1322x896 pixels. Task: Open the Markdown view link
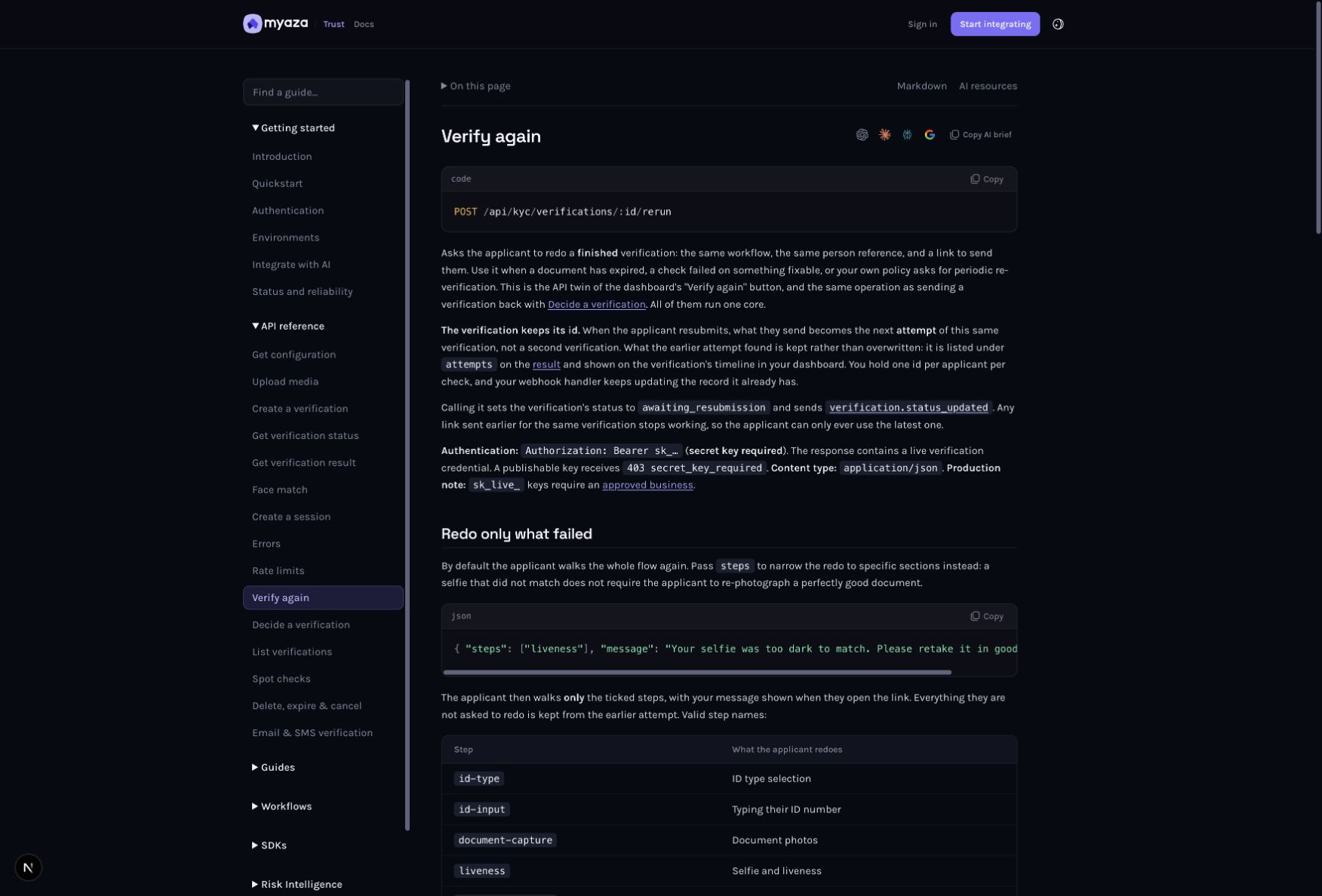(921, 86)
